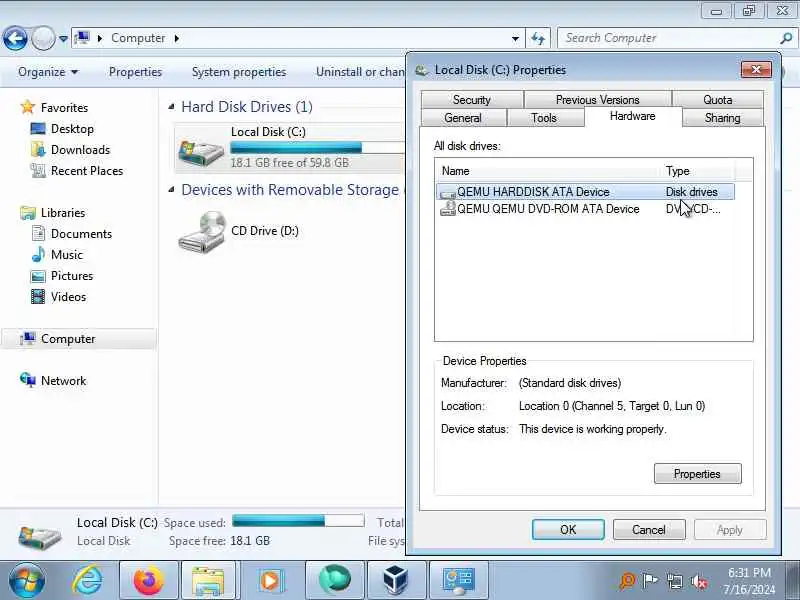Open VirtualBox from the taskbar
The image size is (800, 600).
pos(396,581)
